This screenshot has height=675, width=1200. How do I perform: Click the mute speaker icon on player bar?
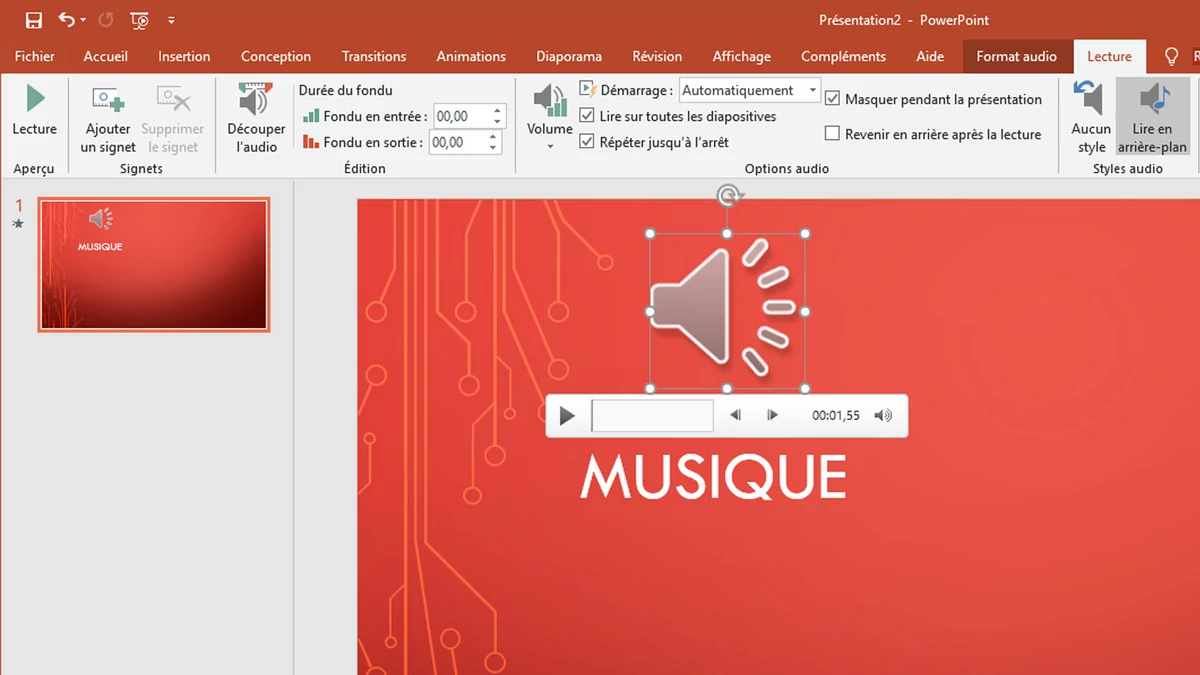883,416
